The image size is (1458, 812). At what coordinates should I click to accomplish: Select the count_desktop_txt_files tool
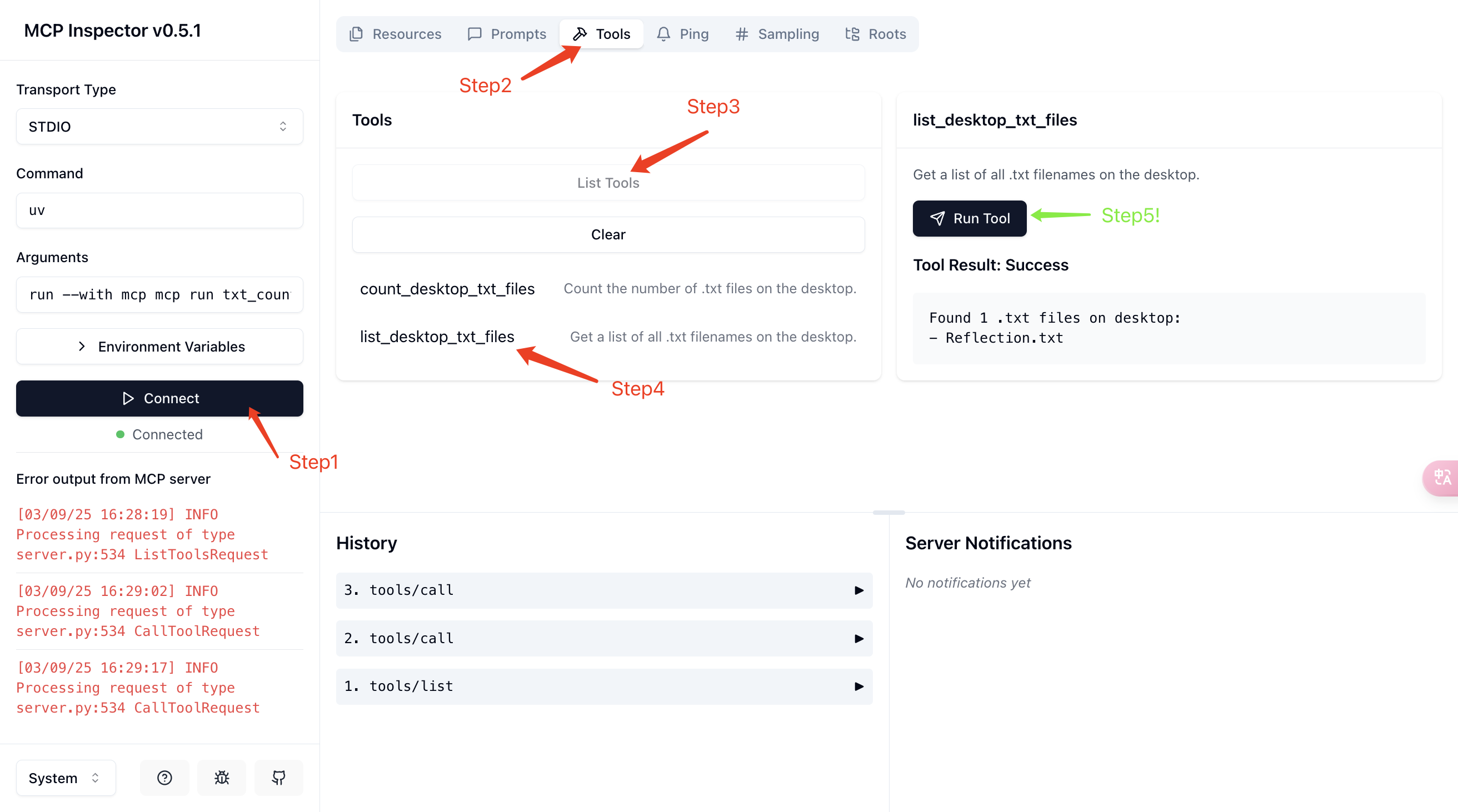[447, 289]
